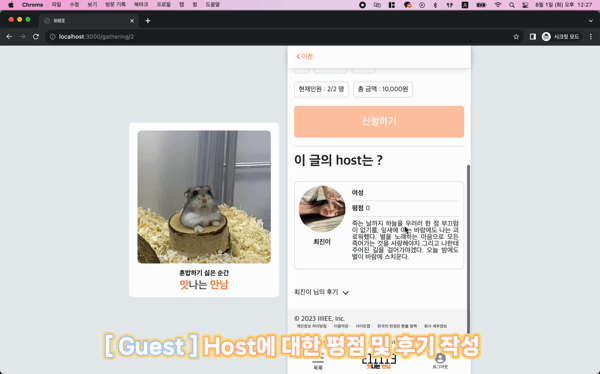Open Chrome three-dot menu

tap(591, 37)
